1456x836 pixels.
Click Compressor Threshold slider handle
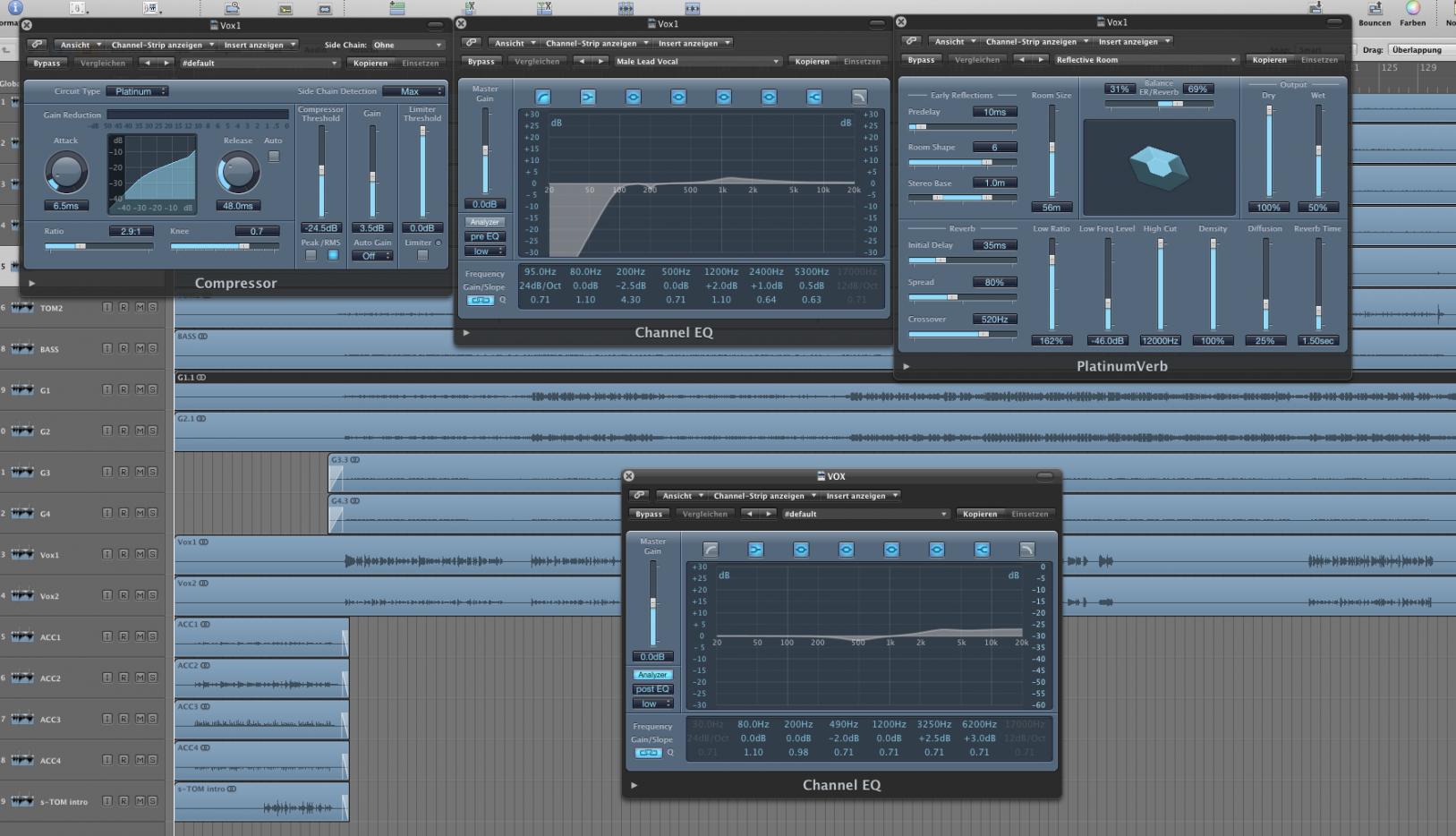tap(321, 170)
